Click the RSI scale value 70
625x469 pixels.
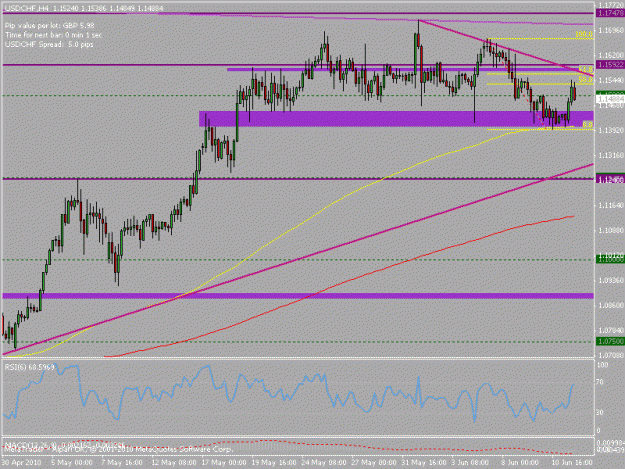[x=600, y=383]
